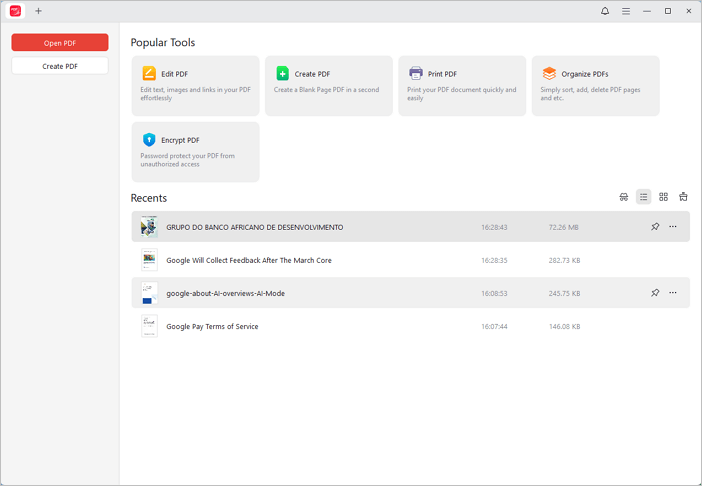
Task: Open the notifications bell
Action: [605, 11]
